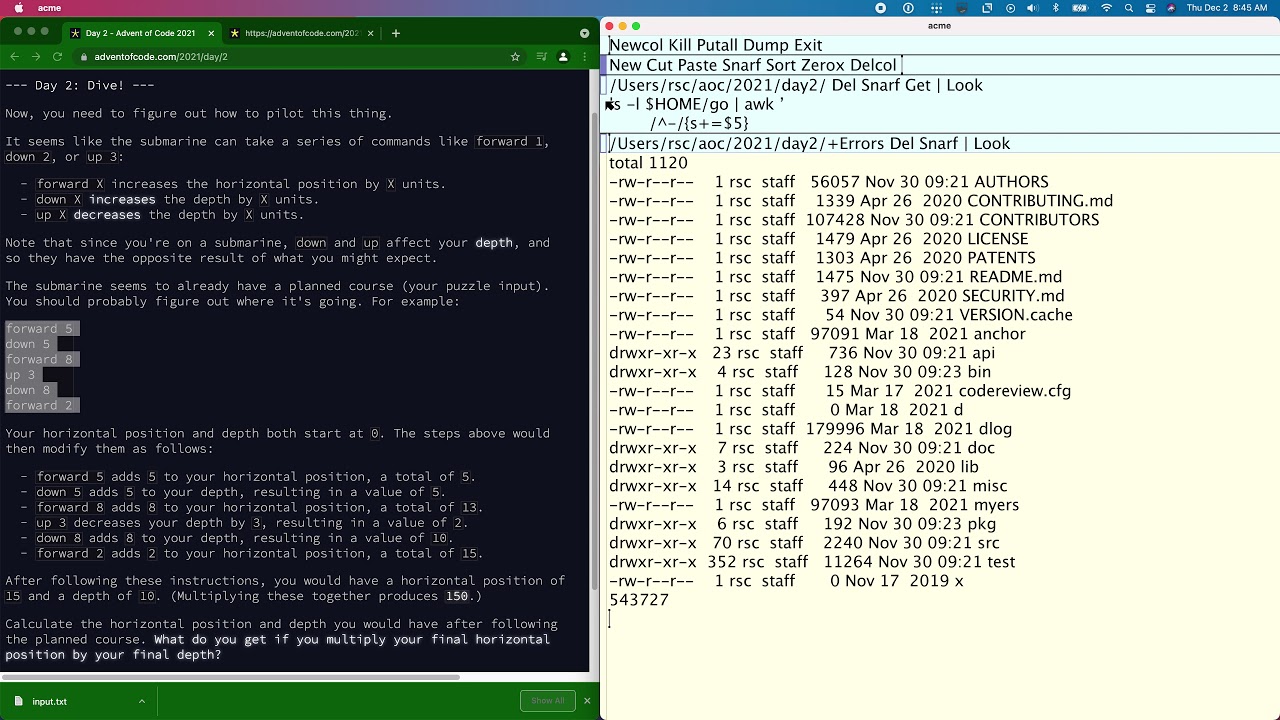Click the Chrome back arrow
The image size is (1280, 720).
[x=14, y=57]
